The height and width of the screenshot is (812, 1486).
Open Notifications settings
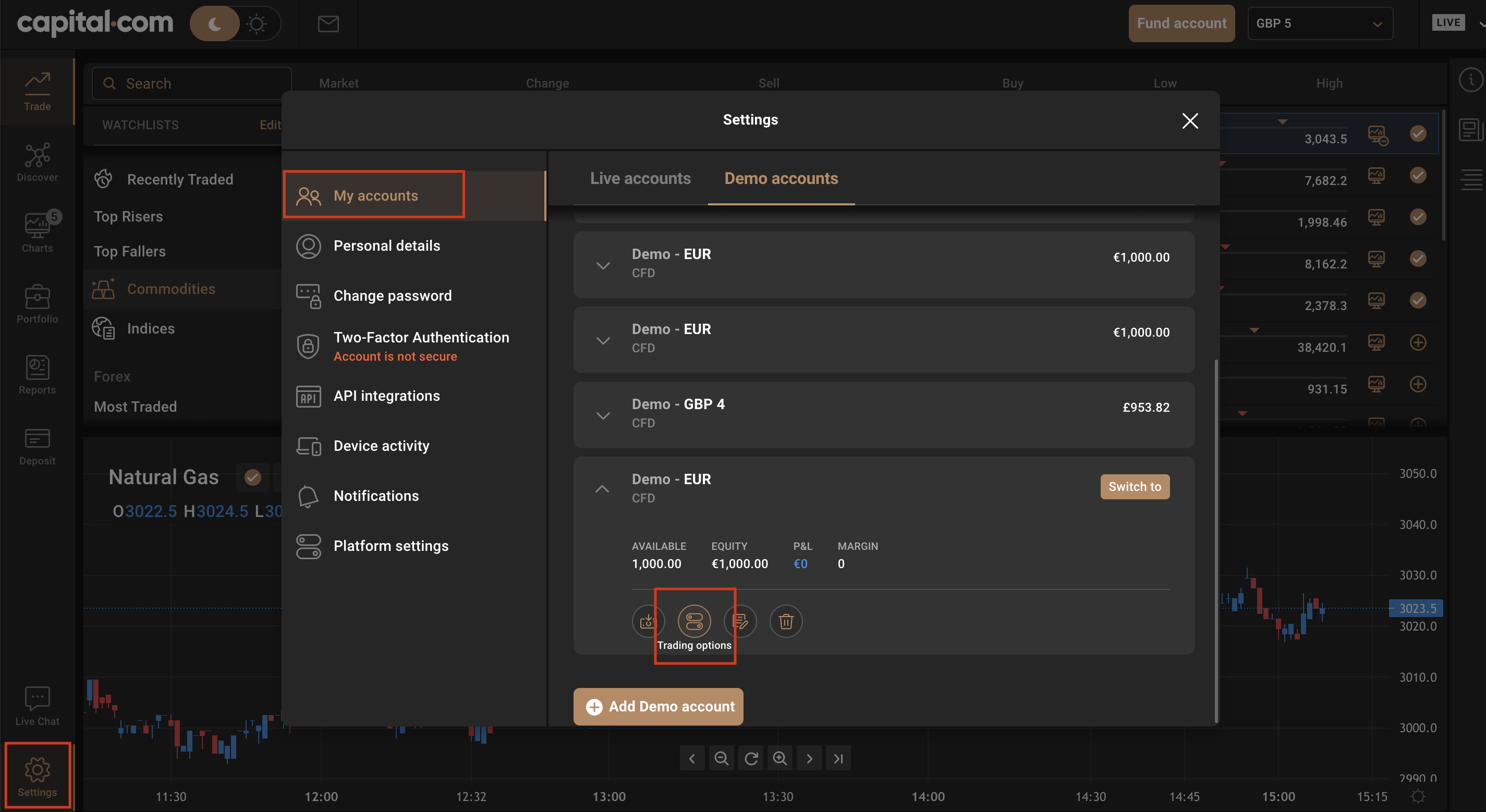tap(414, 496)
